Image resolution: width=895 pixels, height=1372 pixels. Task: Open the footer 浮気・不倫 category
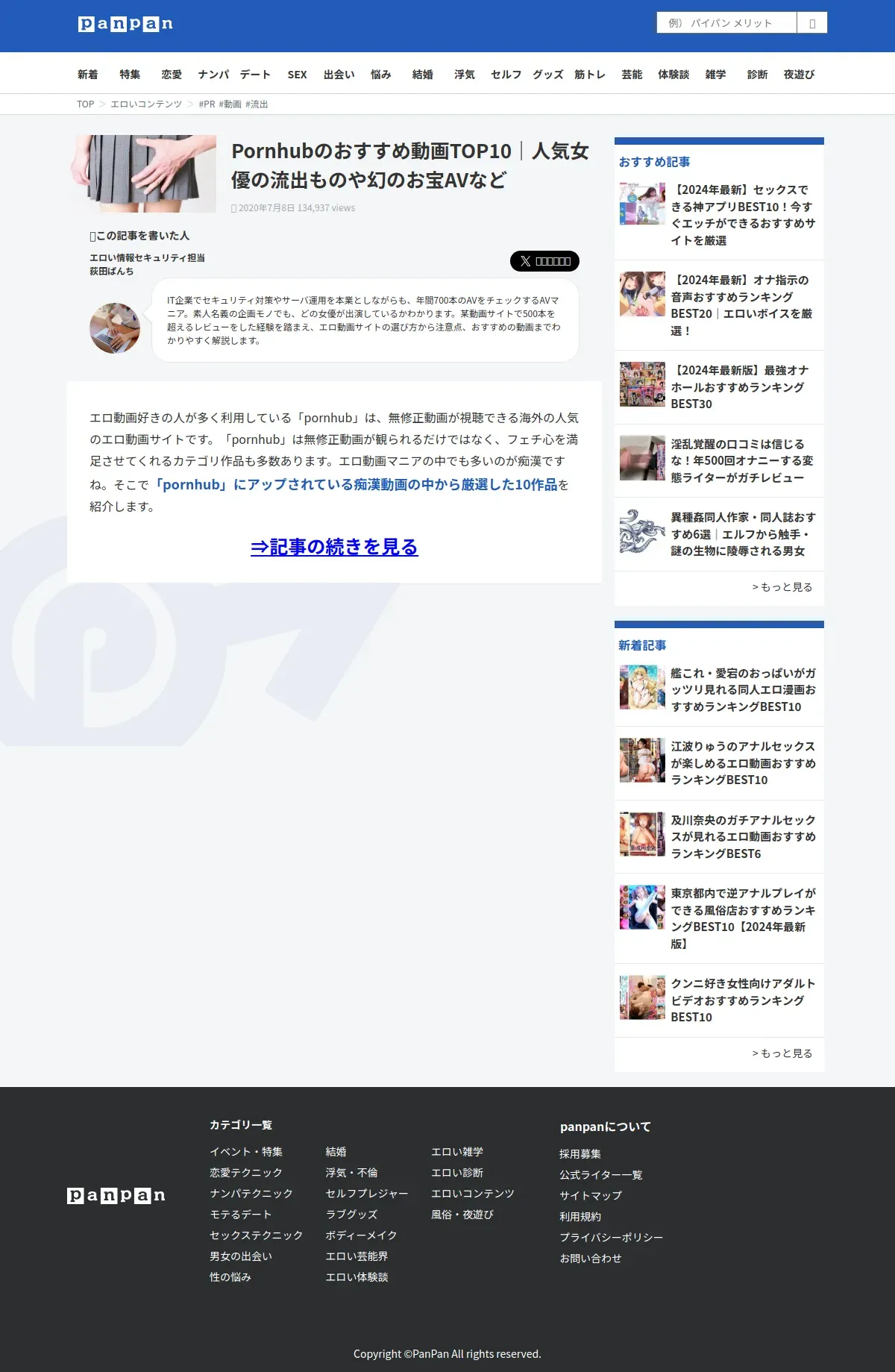click(x=351, y=1173)
